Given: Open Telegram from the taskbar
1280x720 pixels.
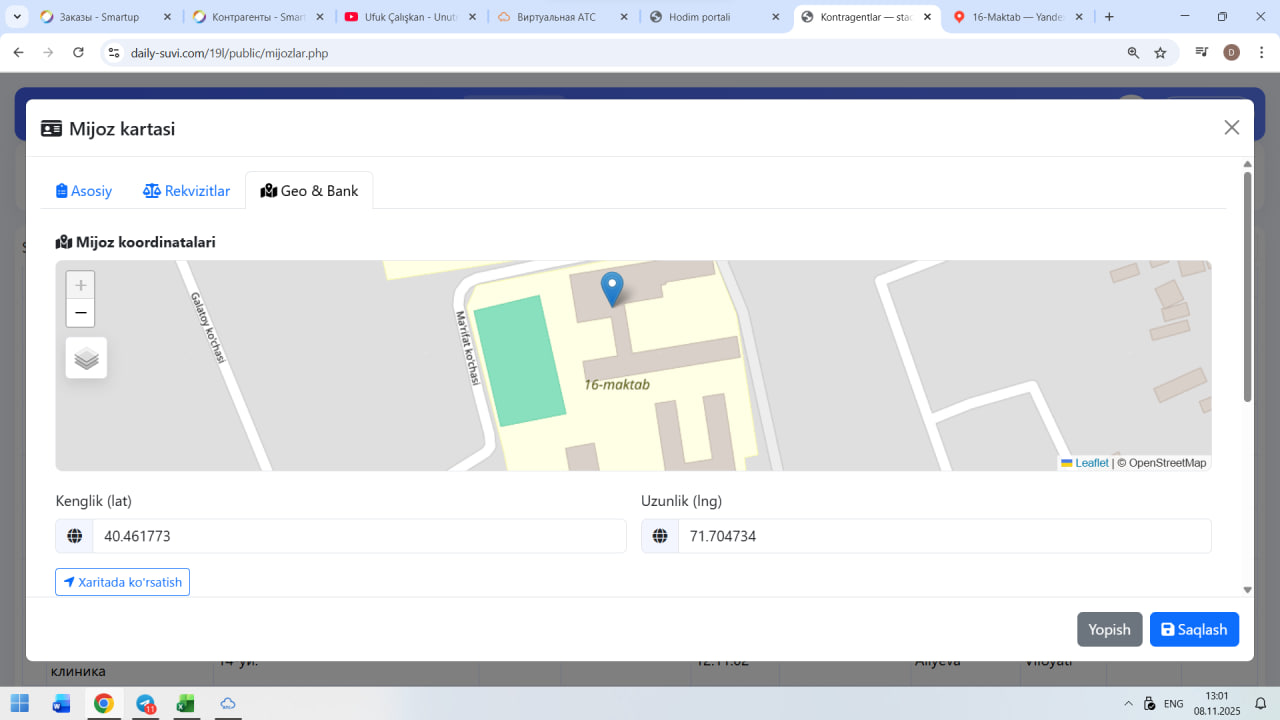Looking at the screenshot, I should pos(146,704).
